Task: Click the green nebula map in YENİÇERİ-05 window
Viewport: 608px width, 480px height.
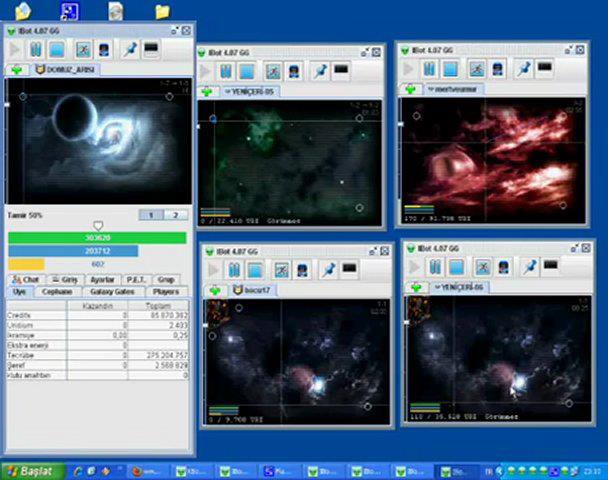Action: [290, 163]
